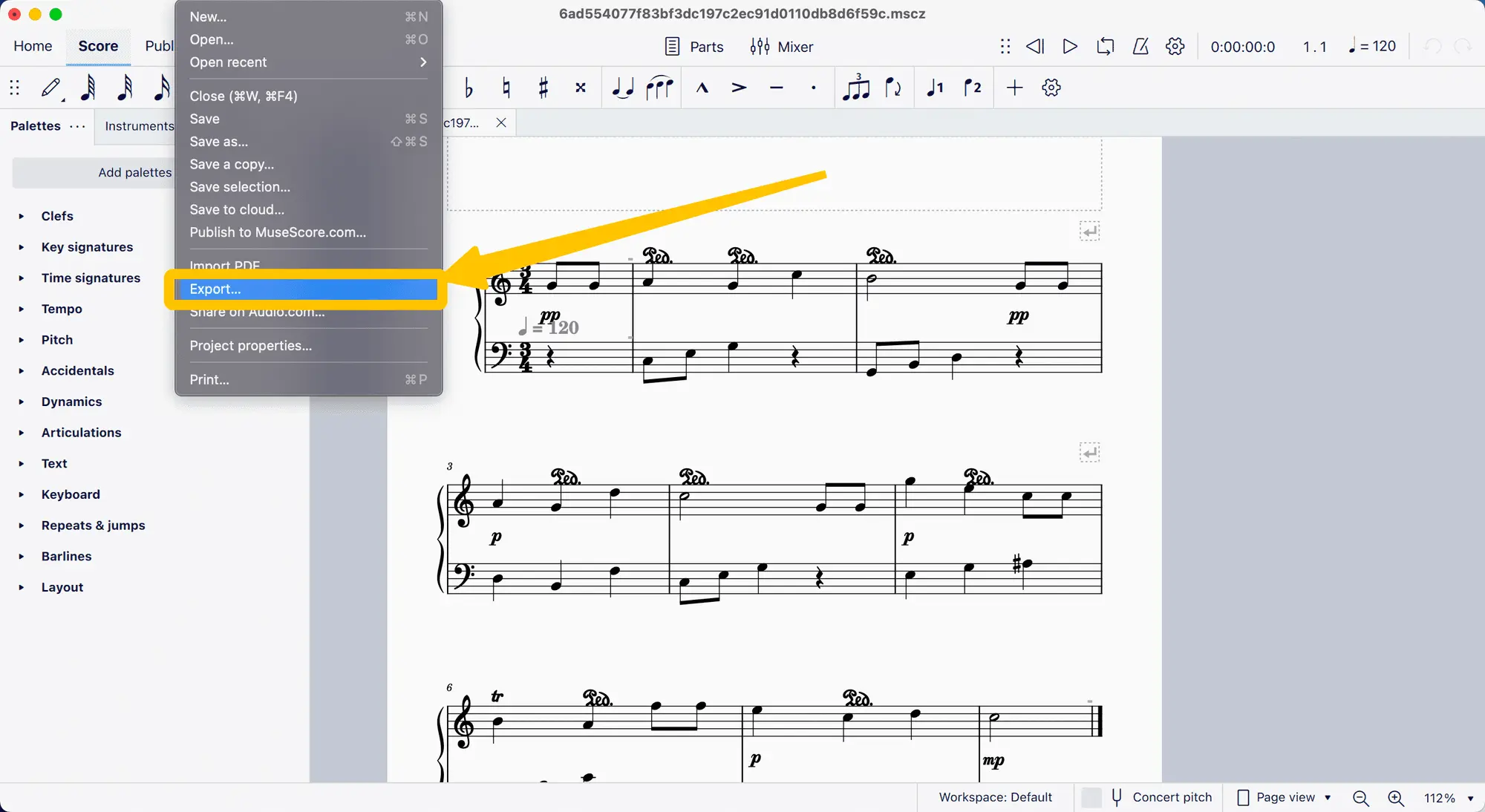The width and height of the screenshot is (1485, 812).
Task: Click the tempo 120 value in playback toolbar
Action: [1372, 46]
